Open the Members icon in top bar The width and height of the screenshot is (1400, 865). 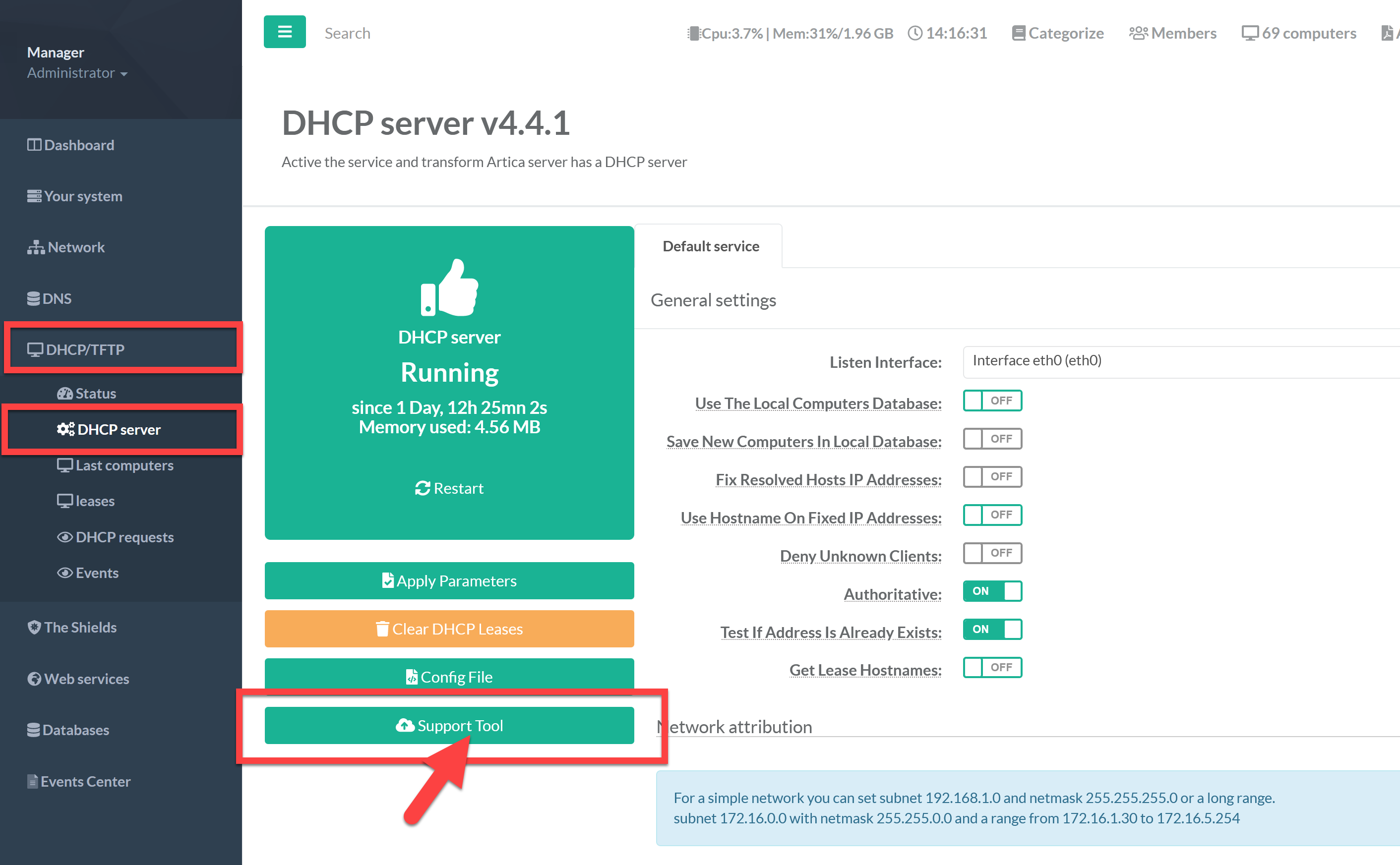tap(1138, 33)
